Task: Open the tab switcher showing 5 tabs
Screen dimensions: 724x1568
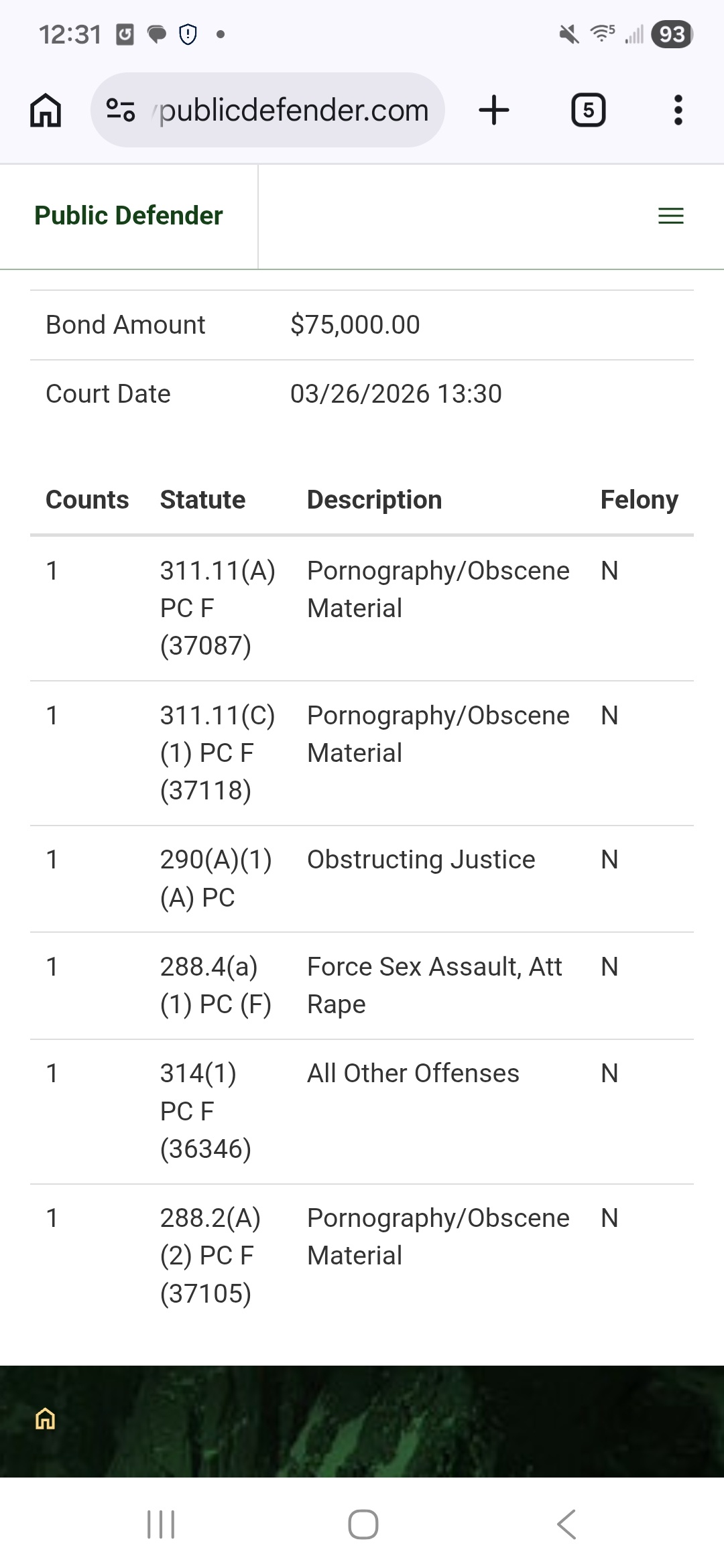Action: pyautogui.click(x=588, y=110)
